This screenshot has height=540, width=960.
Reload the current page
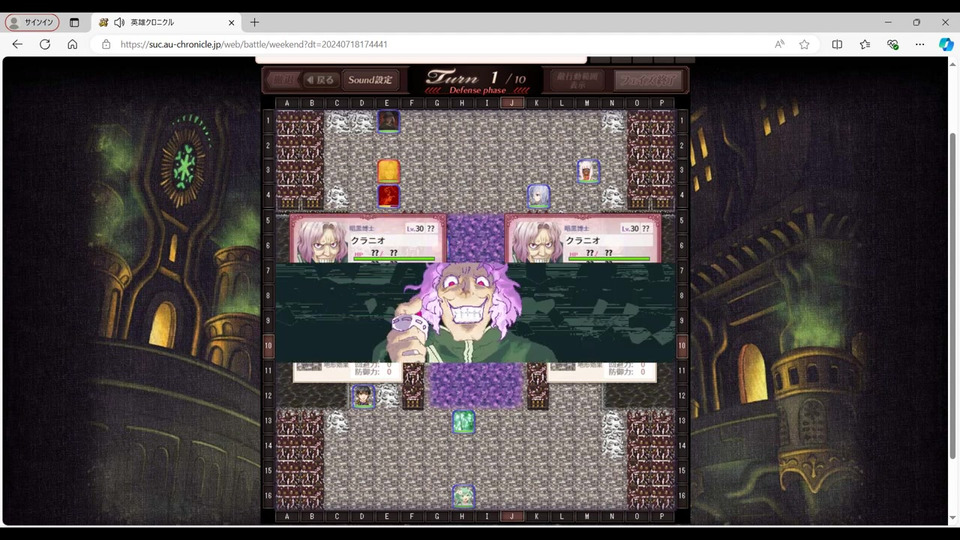[45, 44]
